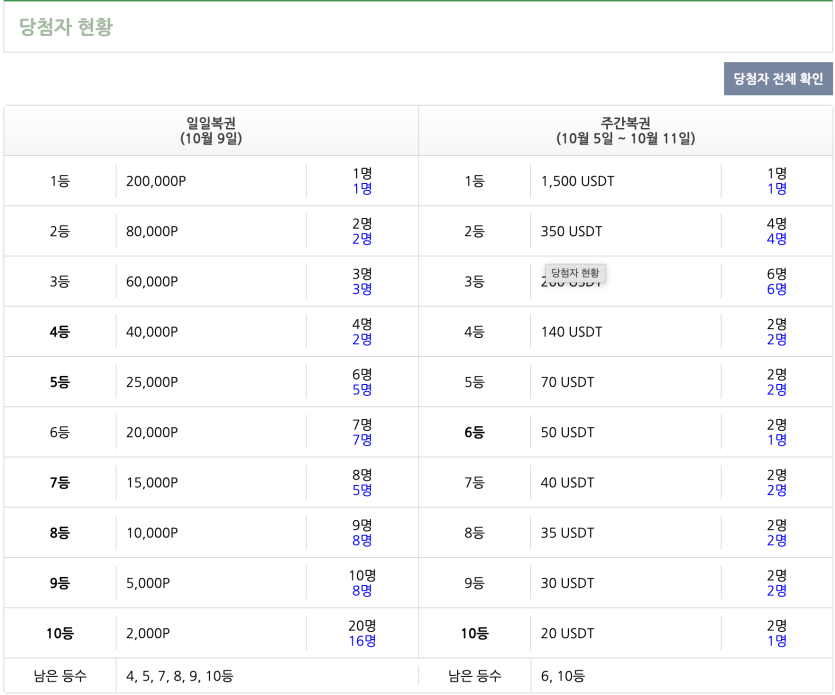835x695 pixels.
Task: Open daily 9등 winners link showing 8명
Action: [362, 591]
